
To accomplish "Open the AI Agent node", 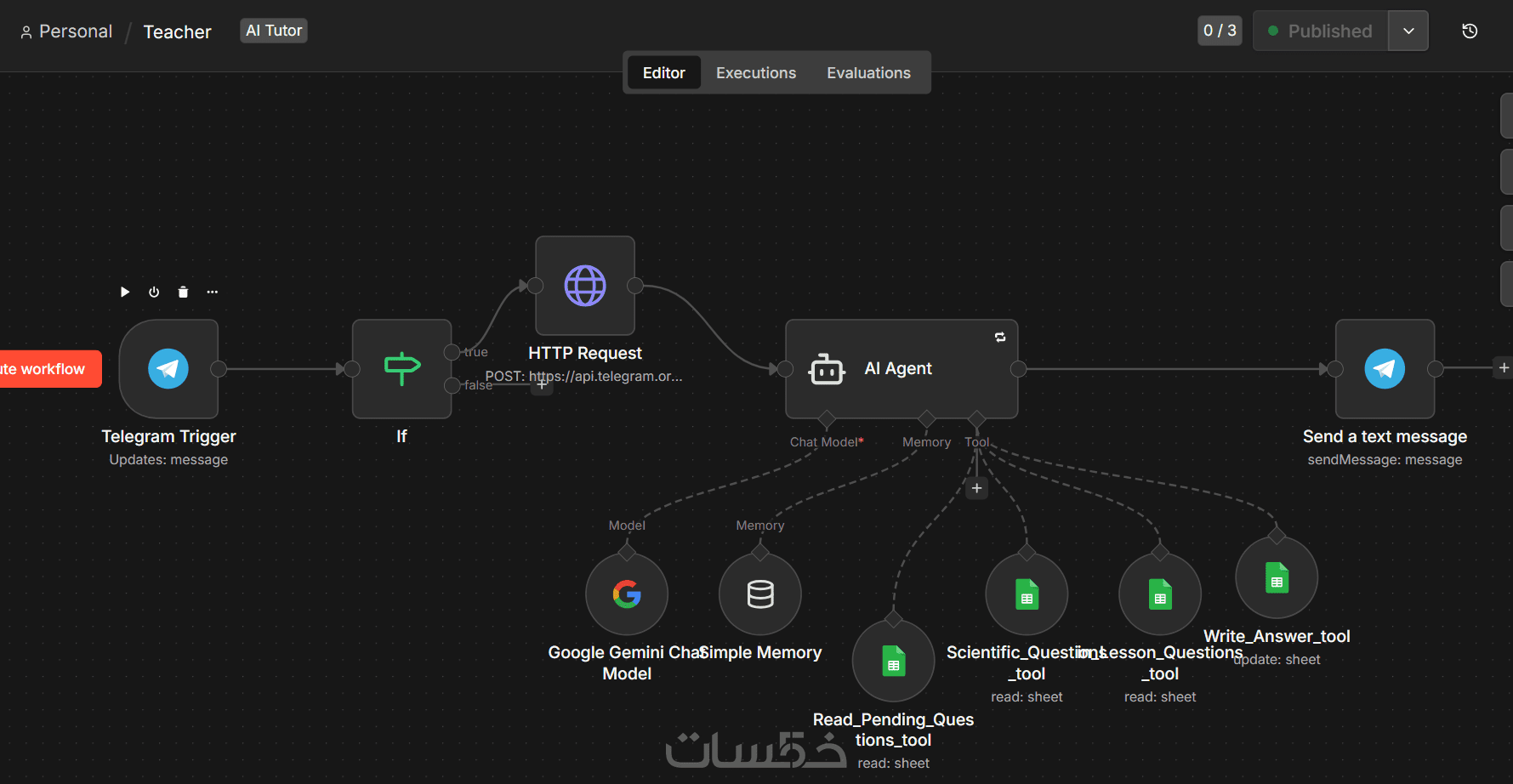I will [x=902, y=368].
